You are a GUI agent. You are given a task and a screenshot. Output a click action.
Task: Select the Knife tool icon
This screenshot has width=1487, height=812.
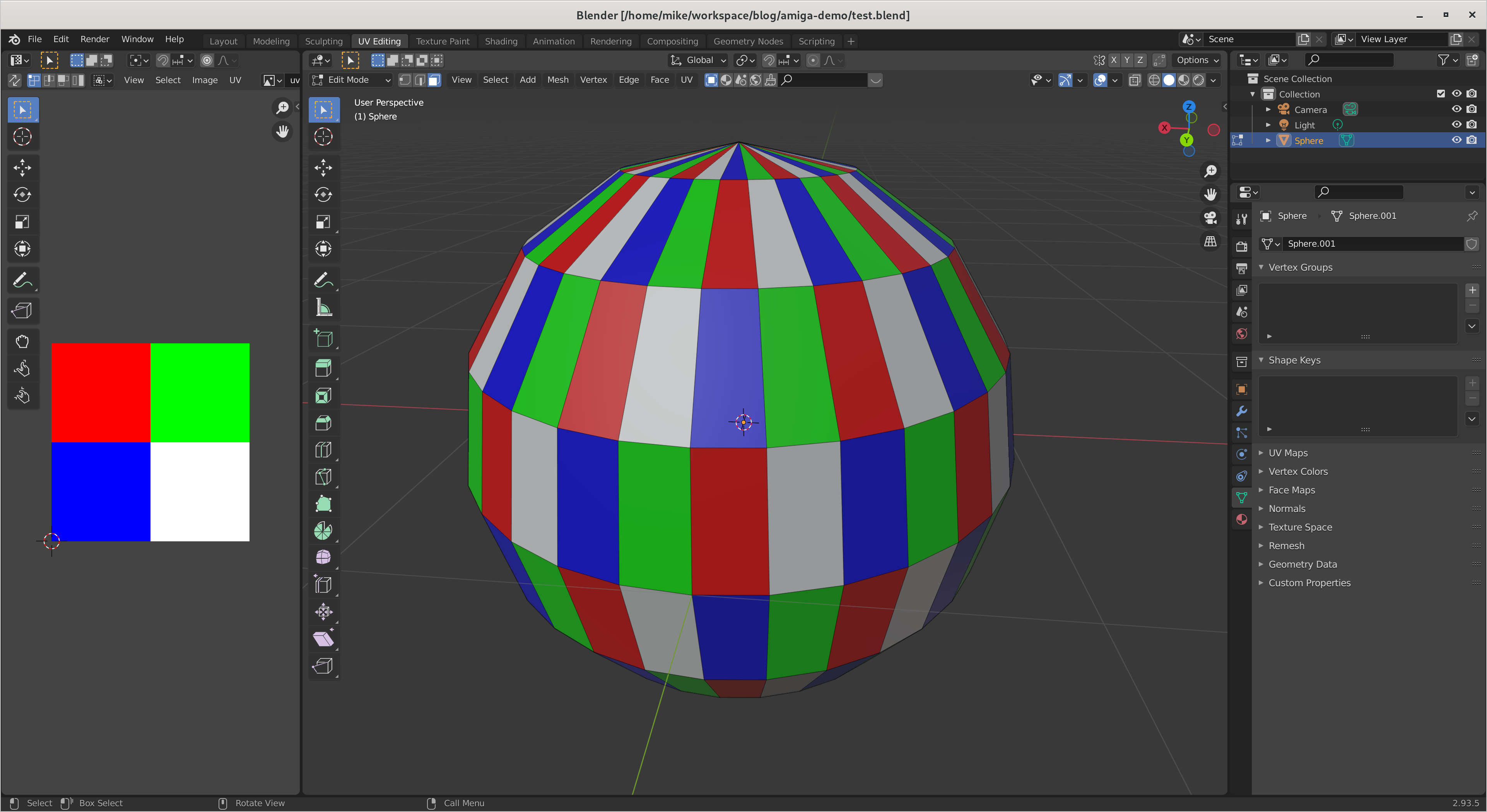pyautogui.click(x=323, y=477)
